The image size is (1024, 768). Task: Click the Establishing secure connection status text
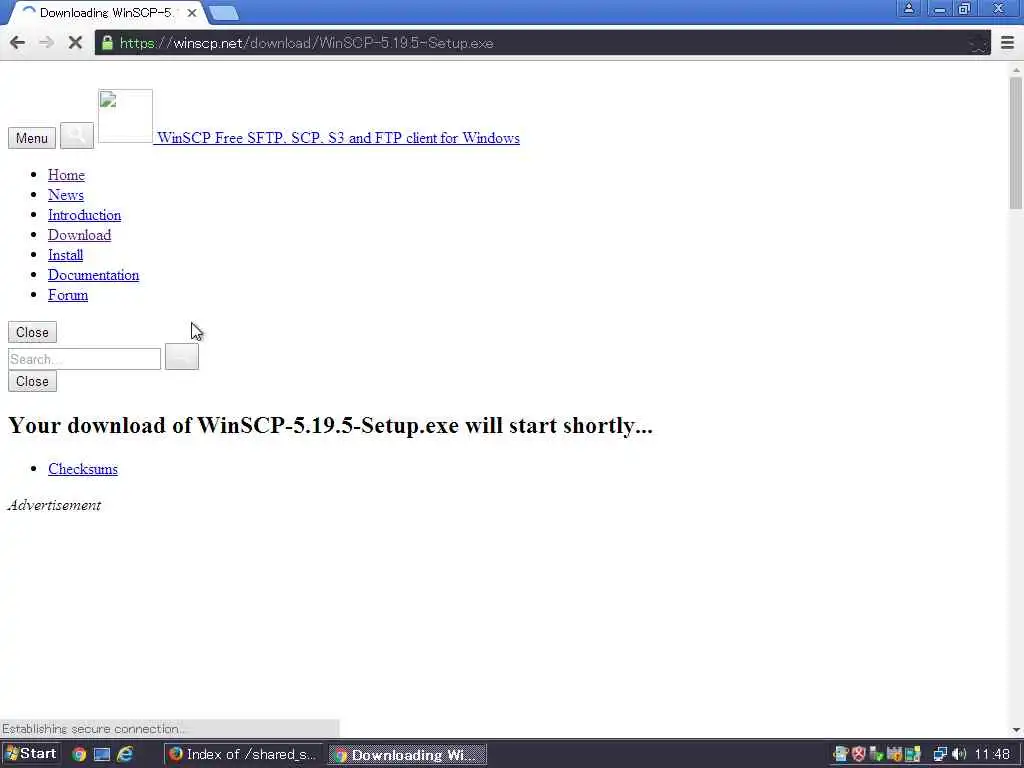click(x=93, y=729)
